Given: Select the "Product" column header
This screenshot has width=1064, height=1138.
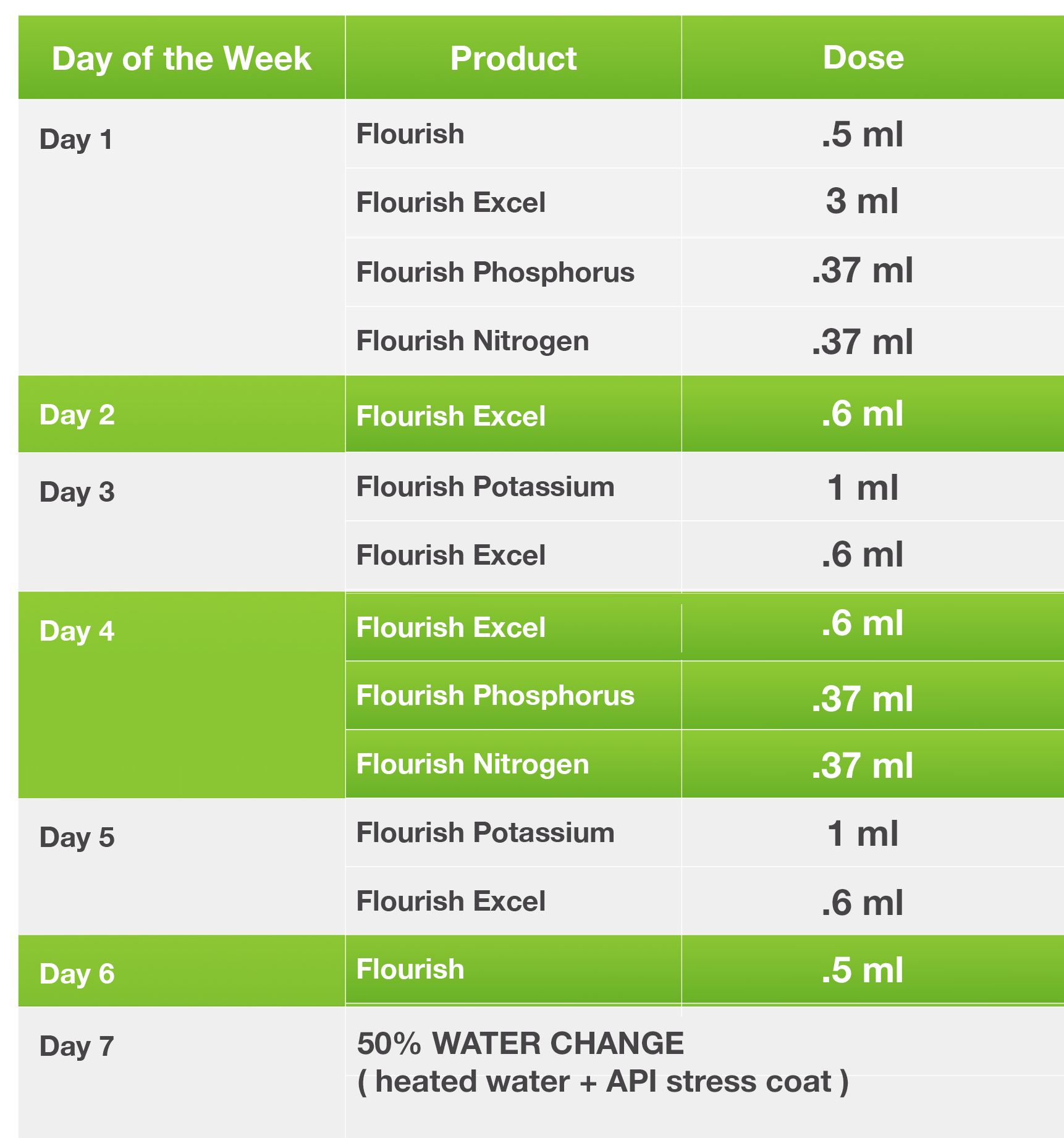Looking at the screenshot, I should pyautogui.click(x=513, y=59).
